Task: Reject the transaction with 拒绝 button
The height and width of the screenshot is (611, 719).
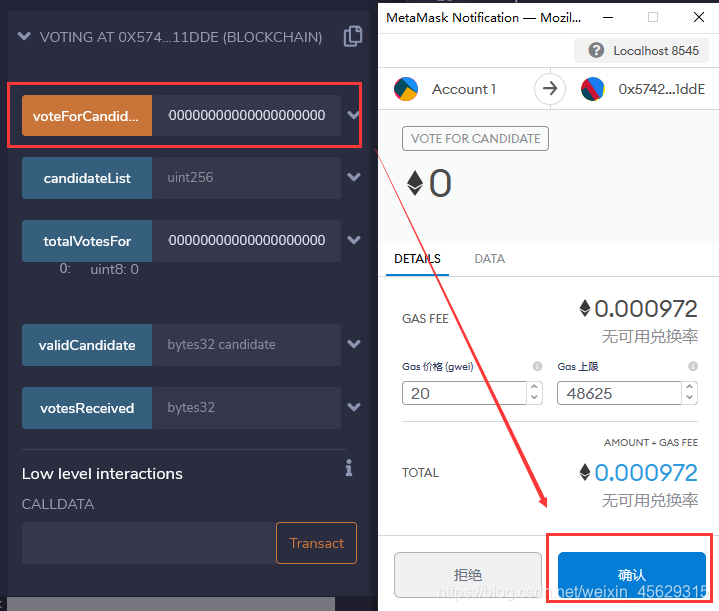Action: (x=468, y=575)
